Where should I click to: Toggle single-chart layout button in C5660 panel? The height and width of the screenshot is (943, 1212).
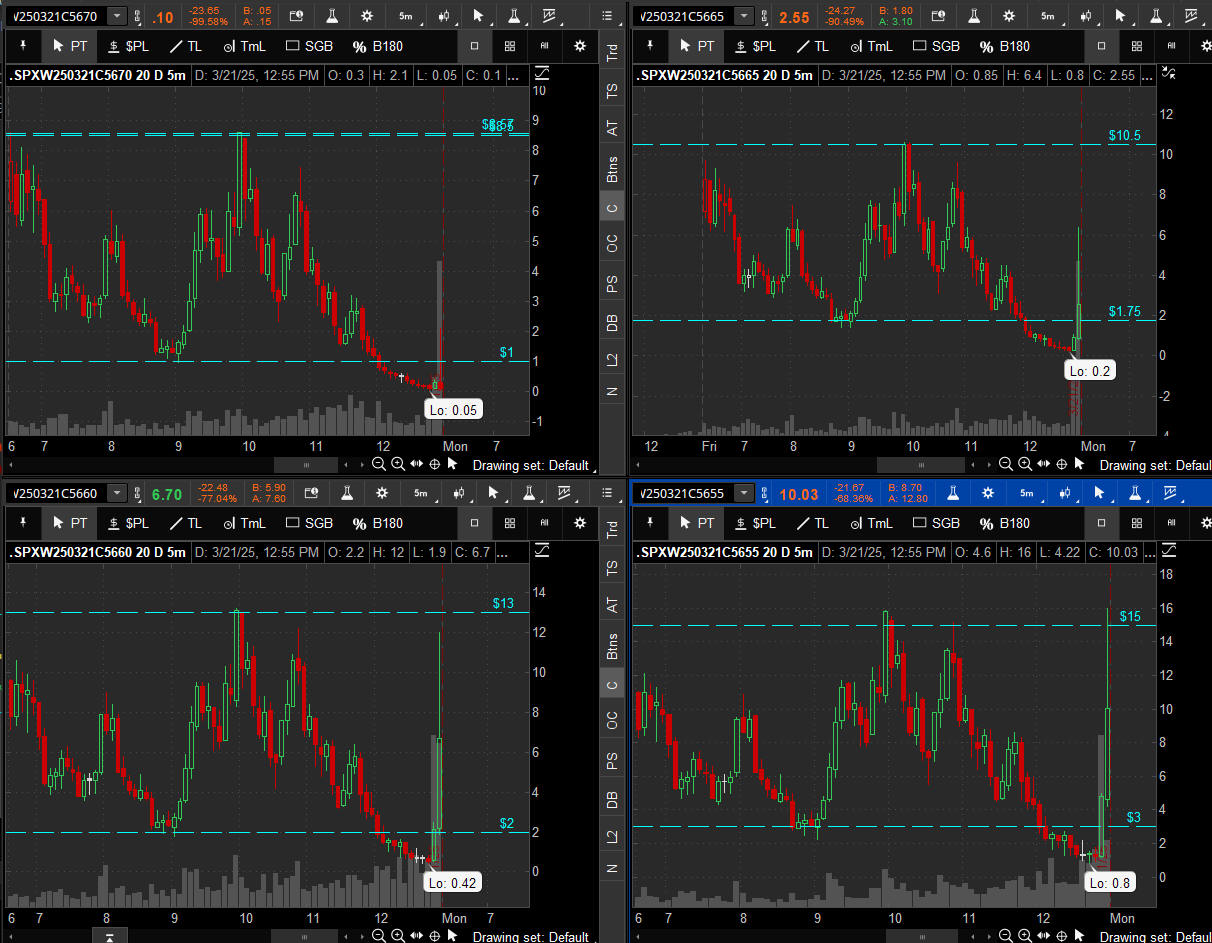click(475, 523)
